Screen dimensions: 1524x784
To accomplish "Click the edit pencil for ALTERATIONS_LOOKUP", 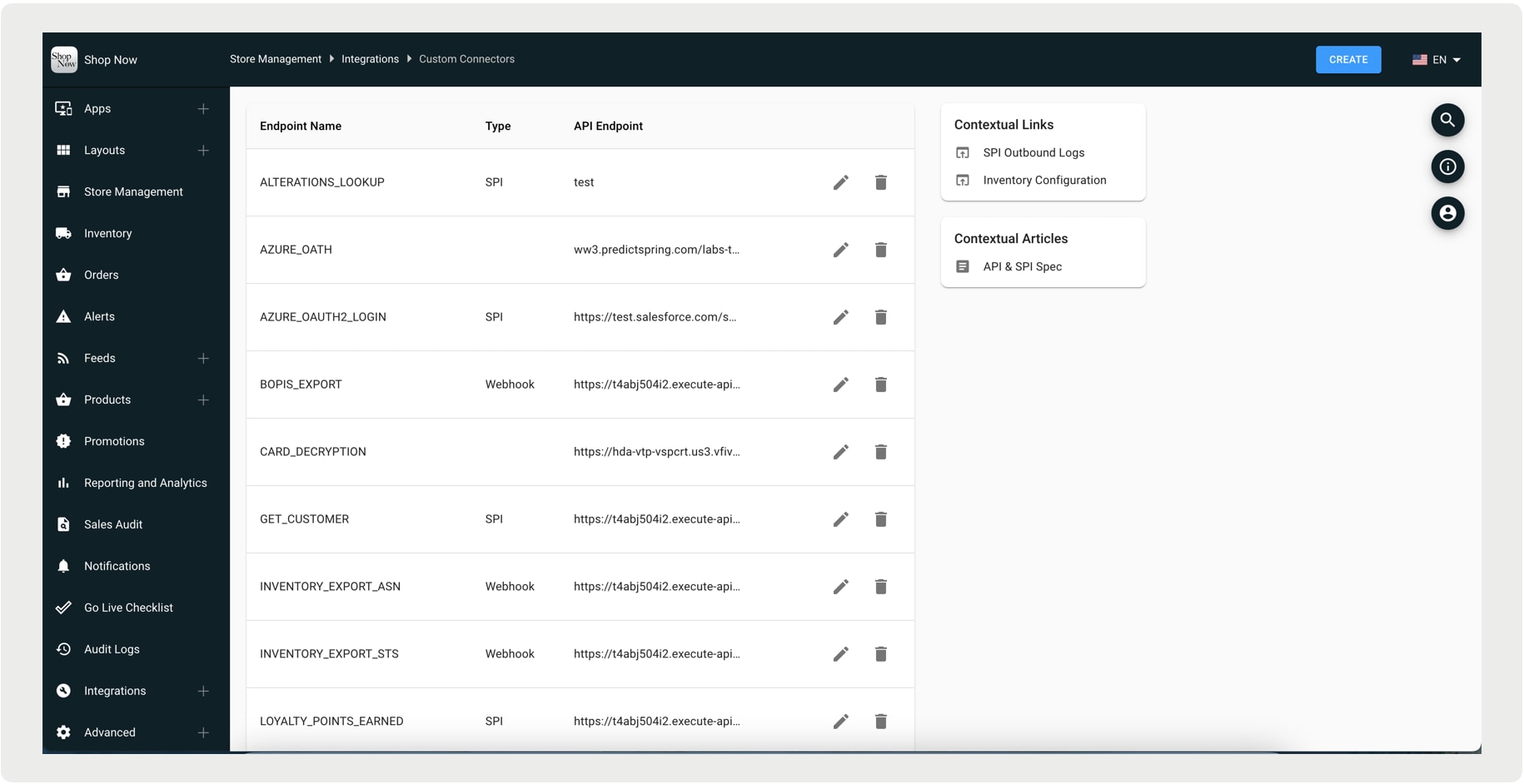I will (x=840, y=182).
